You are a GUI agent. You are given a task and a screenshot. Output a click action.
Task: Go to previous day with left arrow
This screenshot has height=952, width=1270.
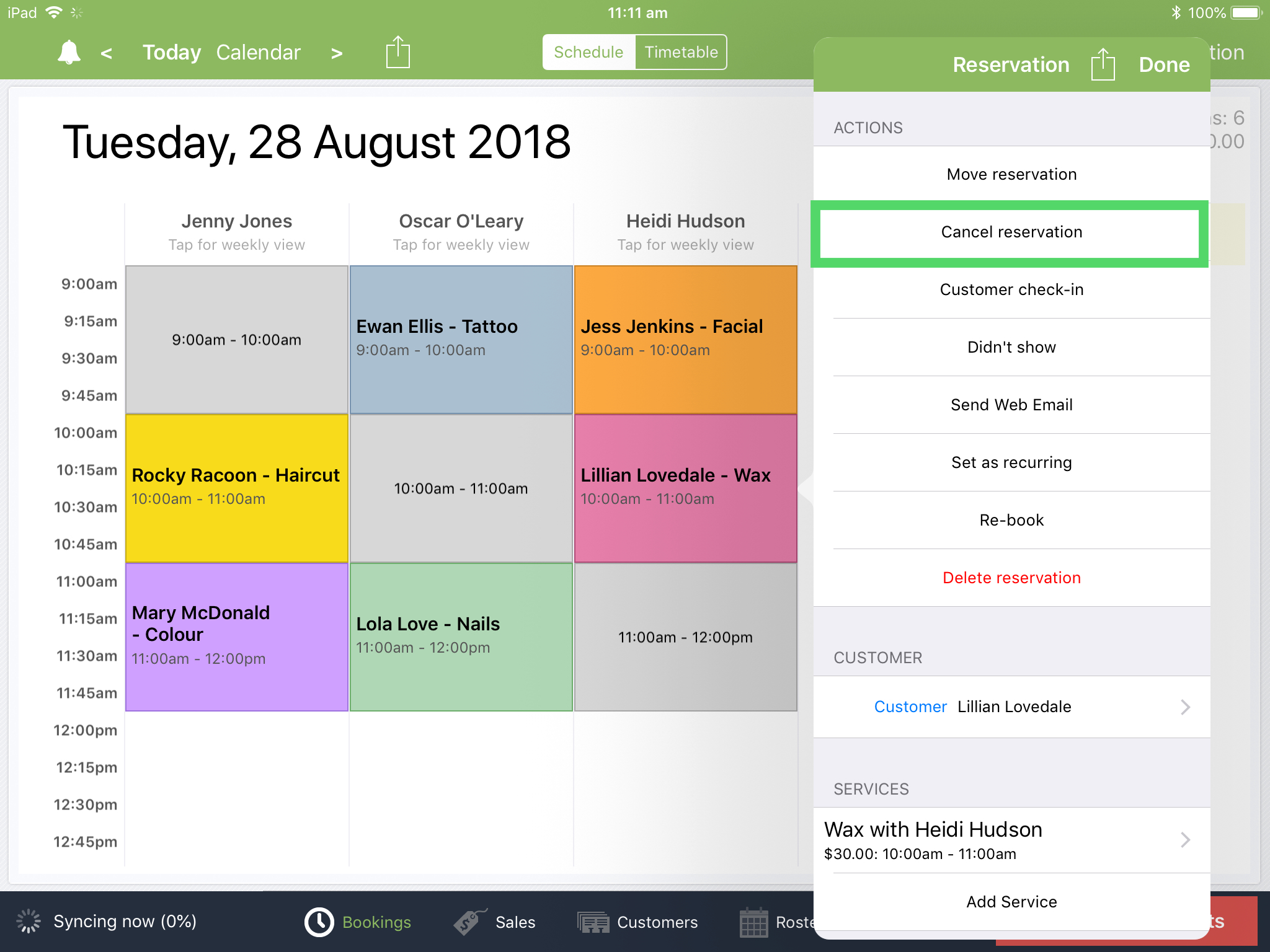(x=107, y=53)
